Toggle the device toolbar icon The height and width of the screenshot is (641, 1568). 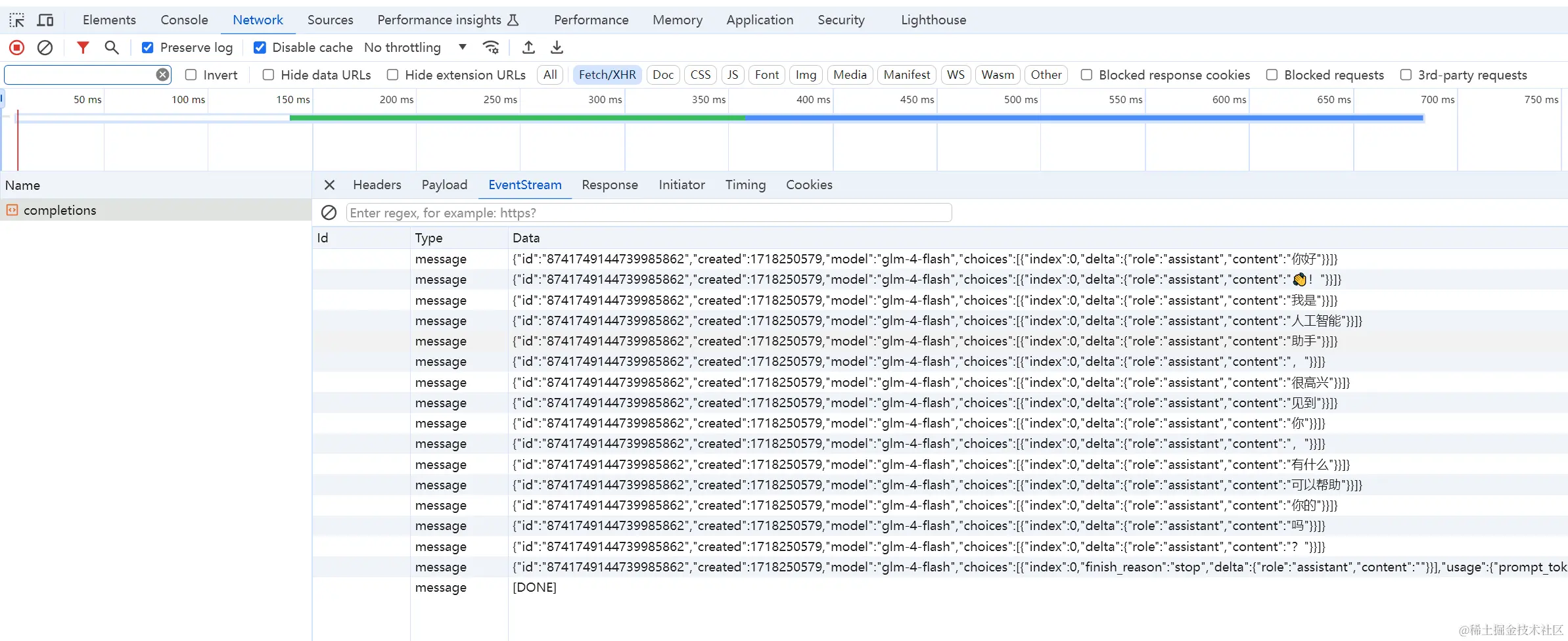coord(45,20)
